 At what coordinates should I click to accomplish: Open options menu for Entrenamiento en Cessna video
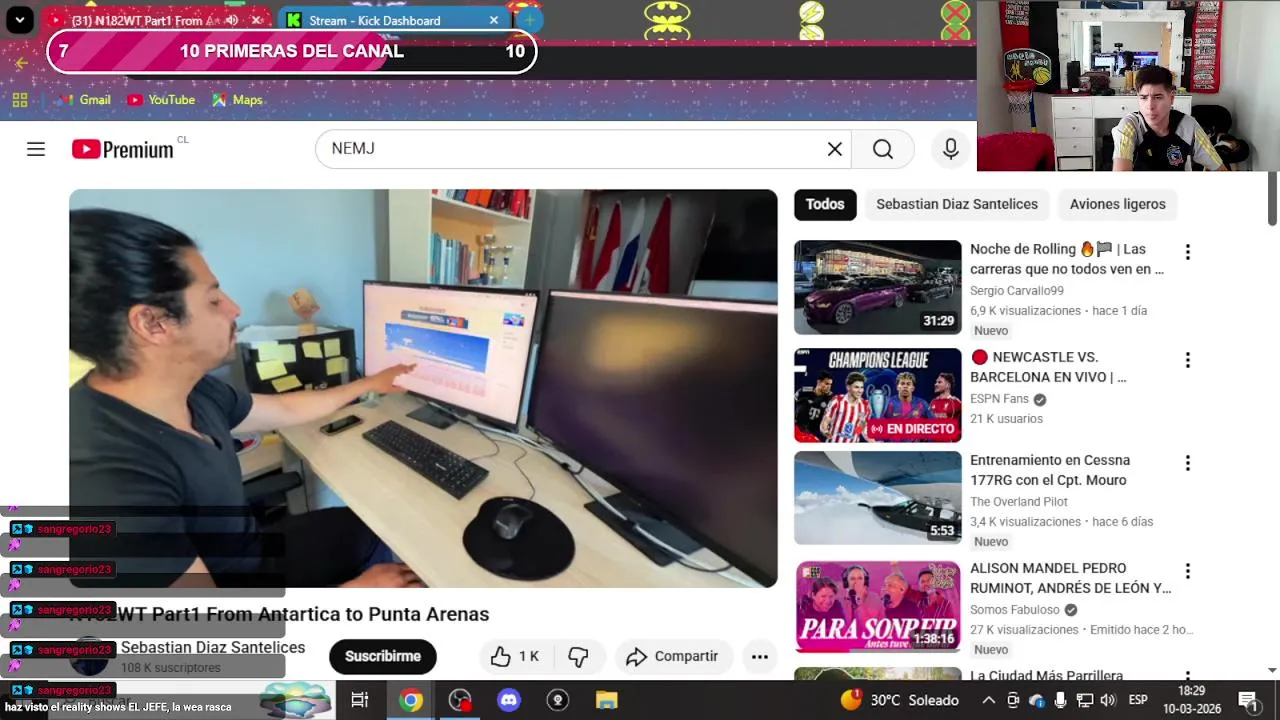click(1187, 463)
